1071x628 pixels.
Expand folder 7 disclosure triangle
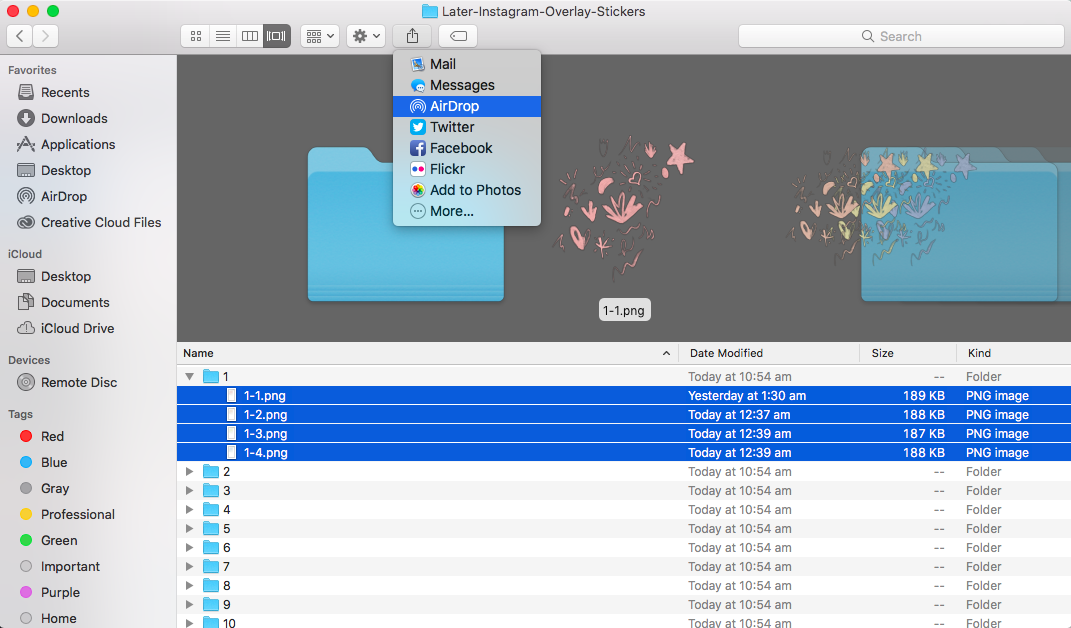[189, 567]
